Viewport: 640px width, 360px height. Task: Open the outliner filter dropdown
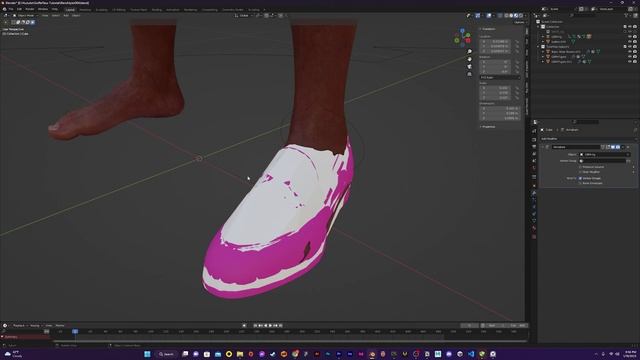[627, 16]
